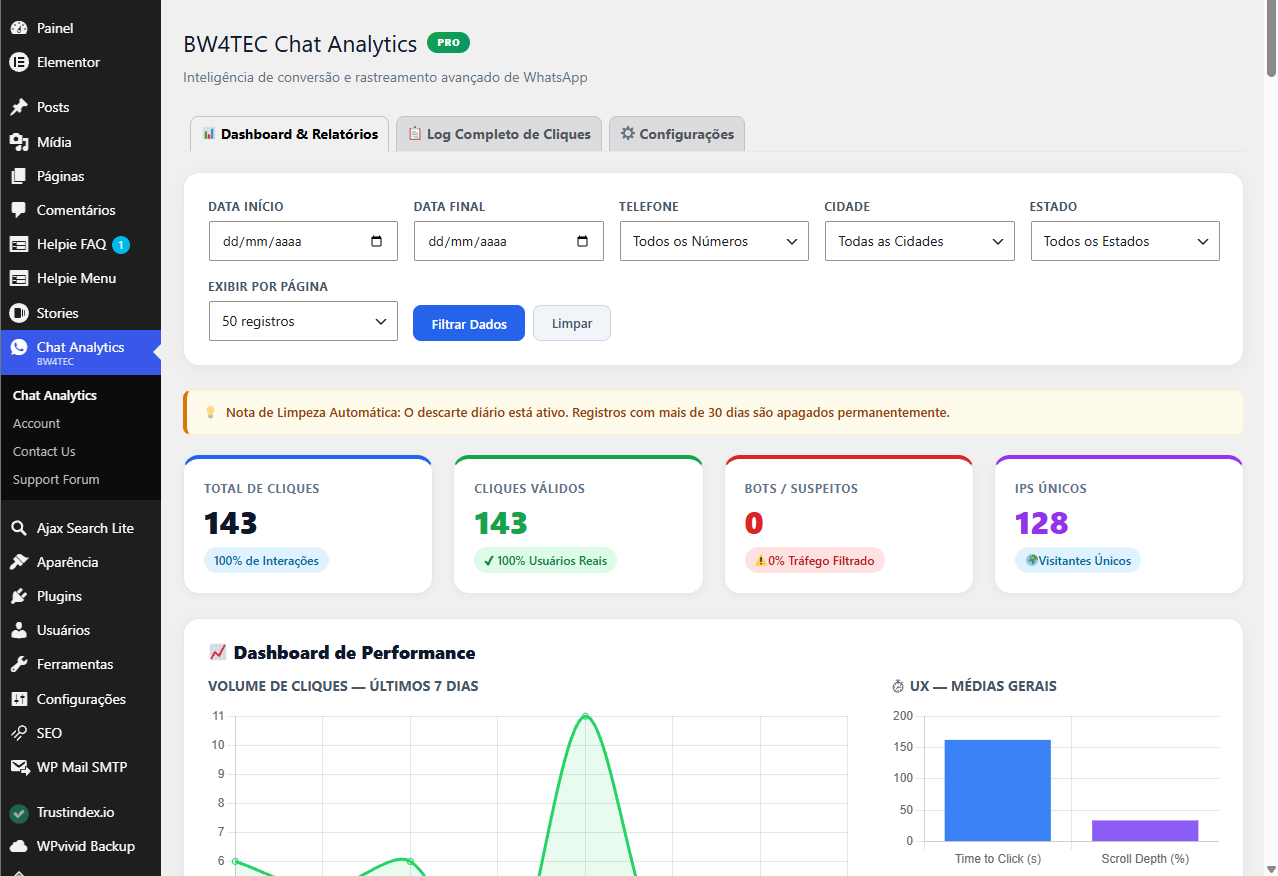Click the Usuários person icon
Viewport: 1278px width, 876px height.
pos(19,630)
